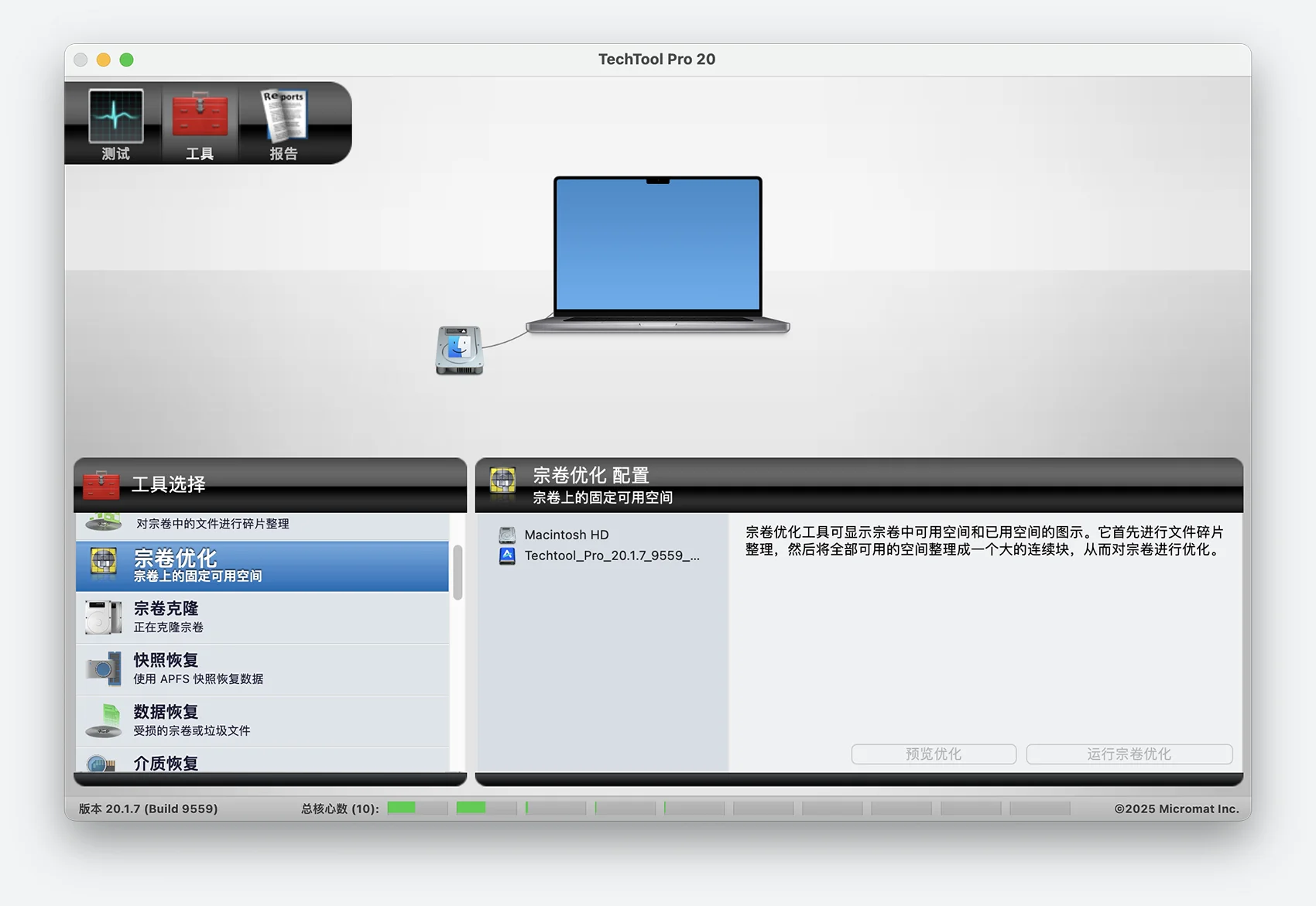Open the 报告 Reports newspaper icon
The image size is (1316, 906).
click(x=283, y=115)
